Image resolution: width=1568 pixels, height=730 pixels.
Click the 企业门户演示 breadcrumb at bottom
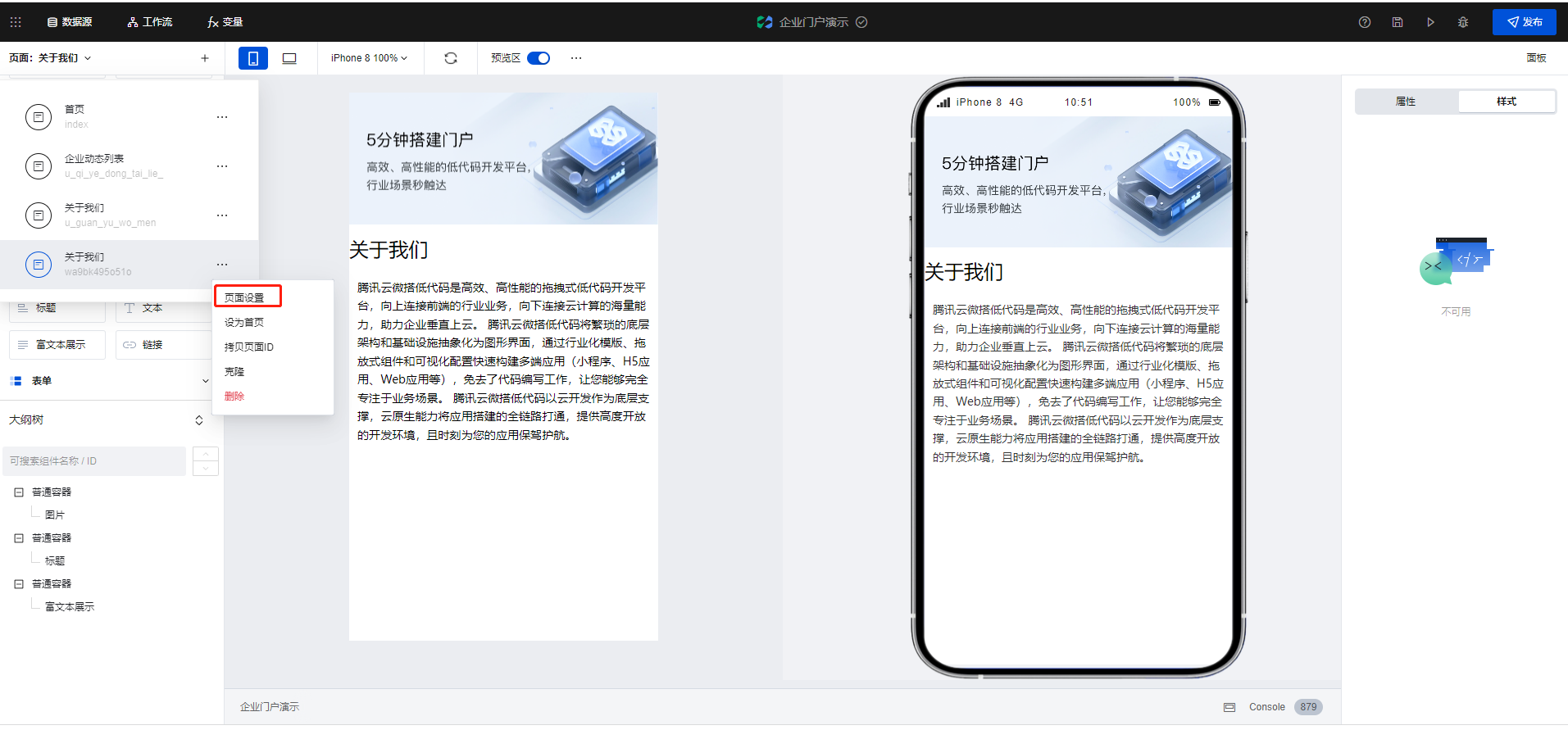tap(270, 706)
